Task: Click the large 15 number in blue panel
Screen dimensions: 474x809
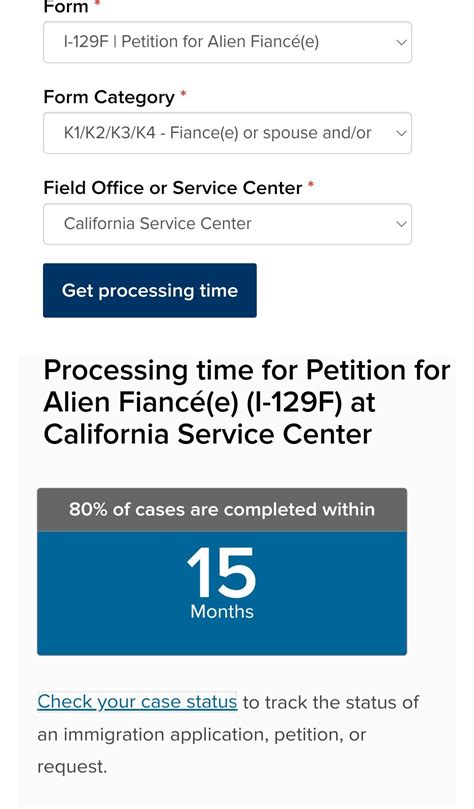Action: [x=222, y=573]
